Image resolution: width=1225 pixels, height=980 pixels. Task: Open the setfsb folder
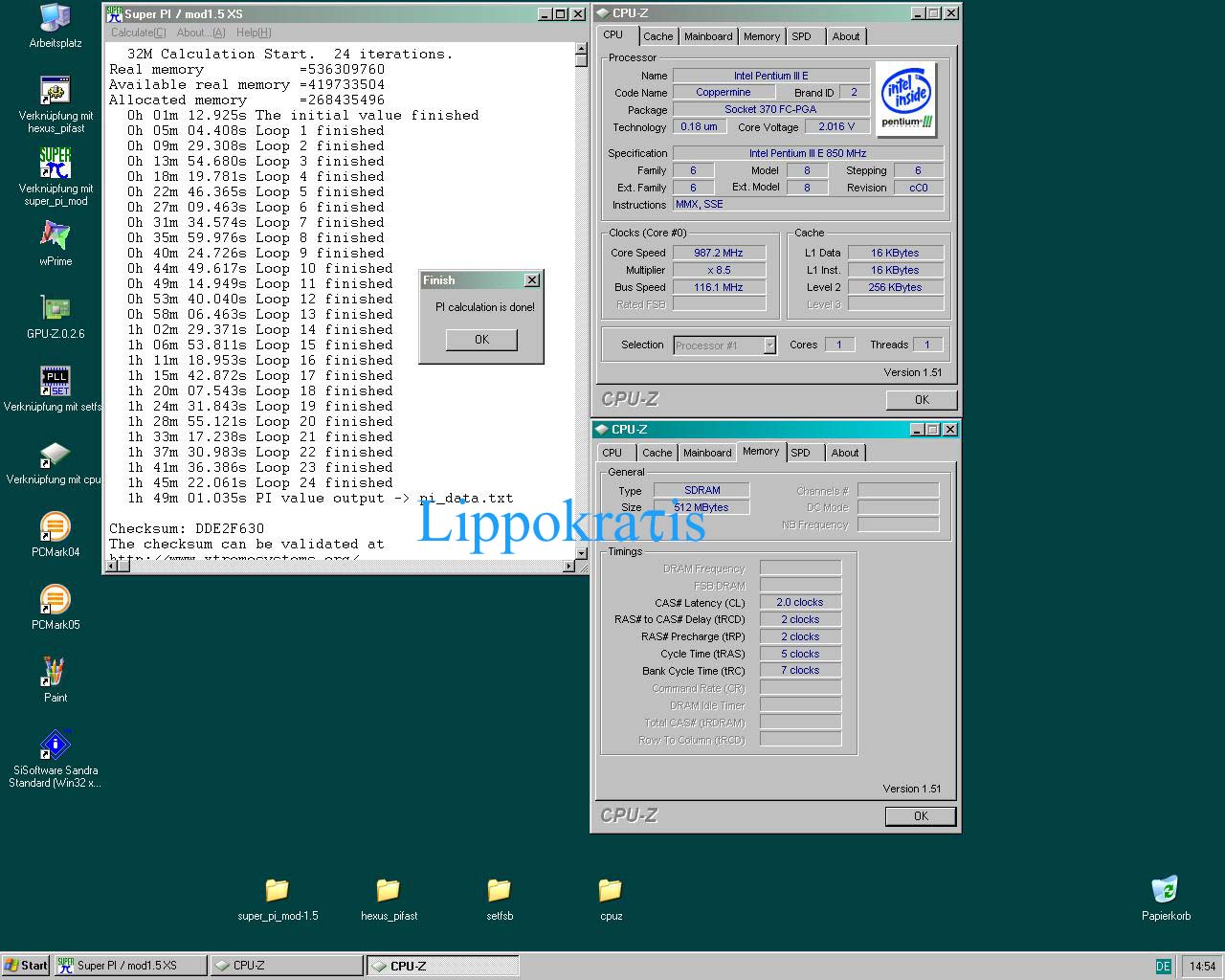(500, 890)
